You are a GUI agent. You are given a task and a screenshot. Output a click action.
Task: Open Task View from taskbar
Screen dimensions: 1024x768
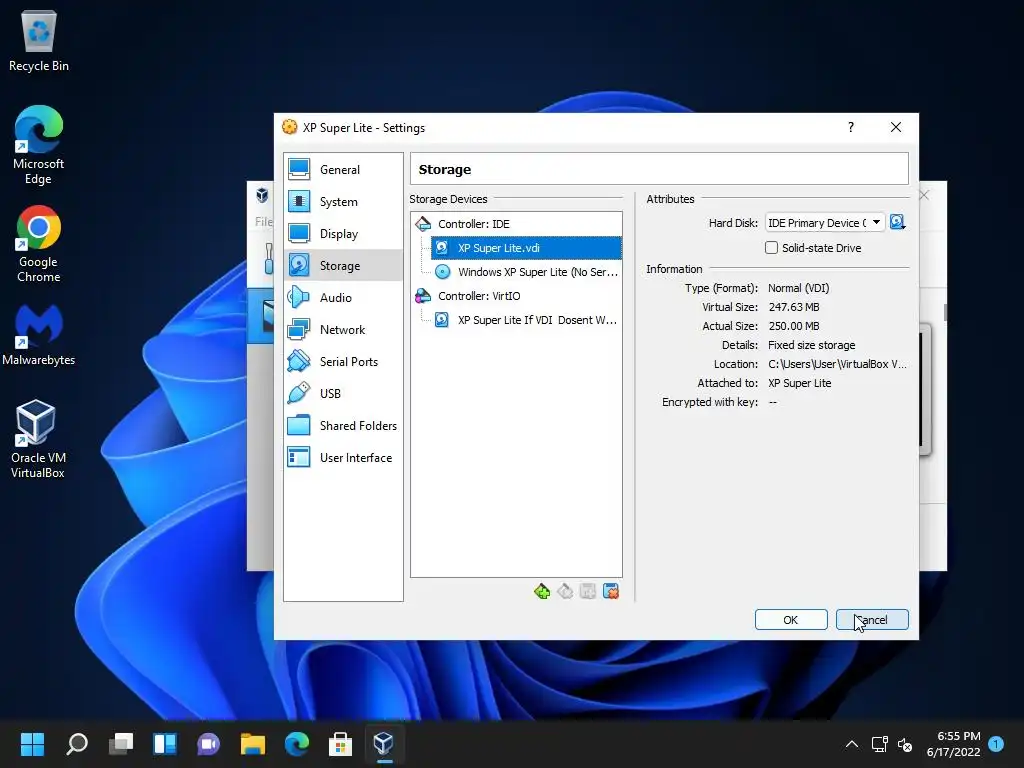point(121,744)
